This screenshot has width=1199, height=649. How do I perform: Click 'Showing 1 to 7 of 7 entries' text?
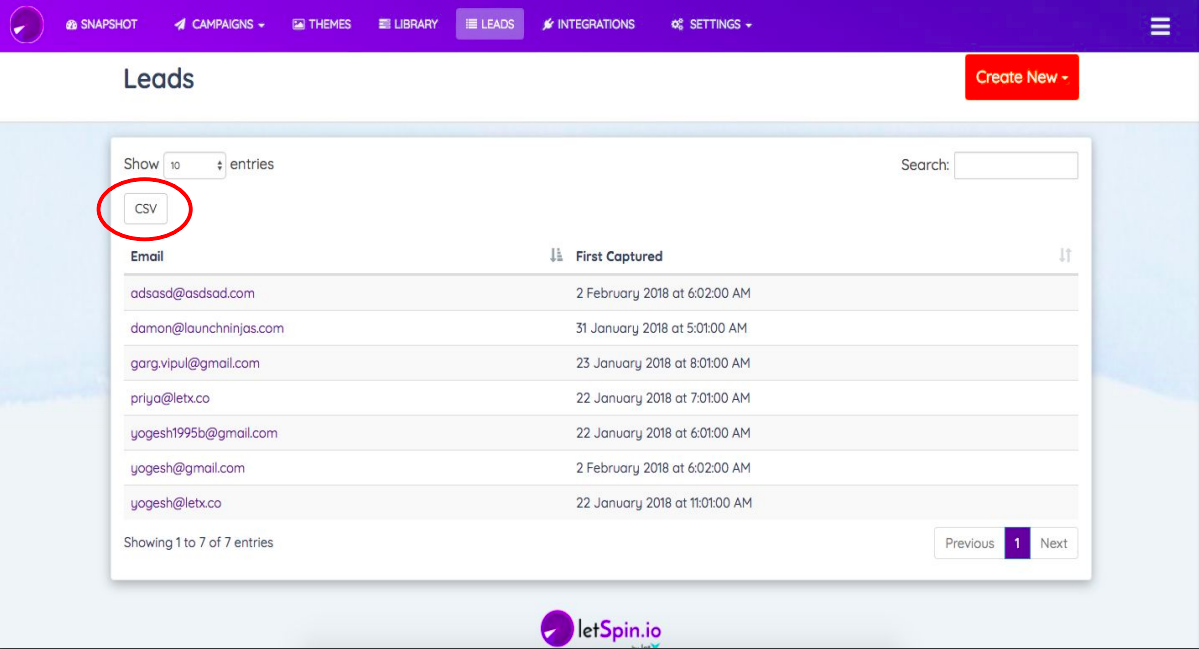tap(199, 543)
